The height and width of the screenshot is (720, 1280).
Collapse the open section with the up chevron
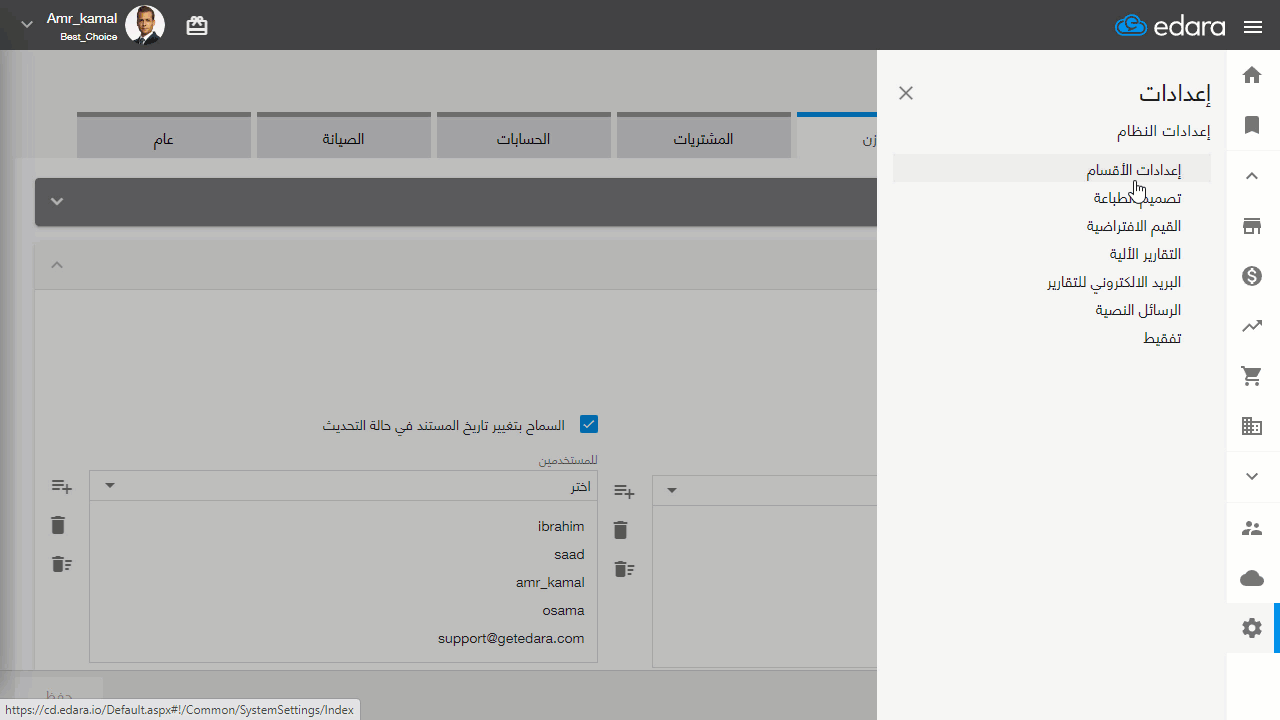click(x=57, y=265)
